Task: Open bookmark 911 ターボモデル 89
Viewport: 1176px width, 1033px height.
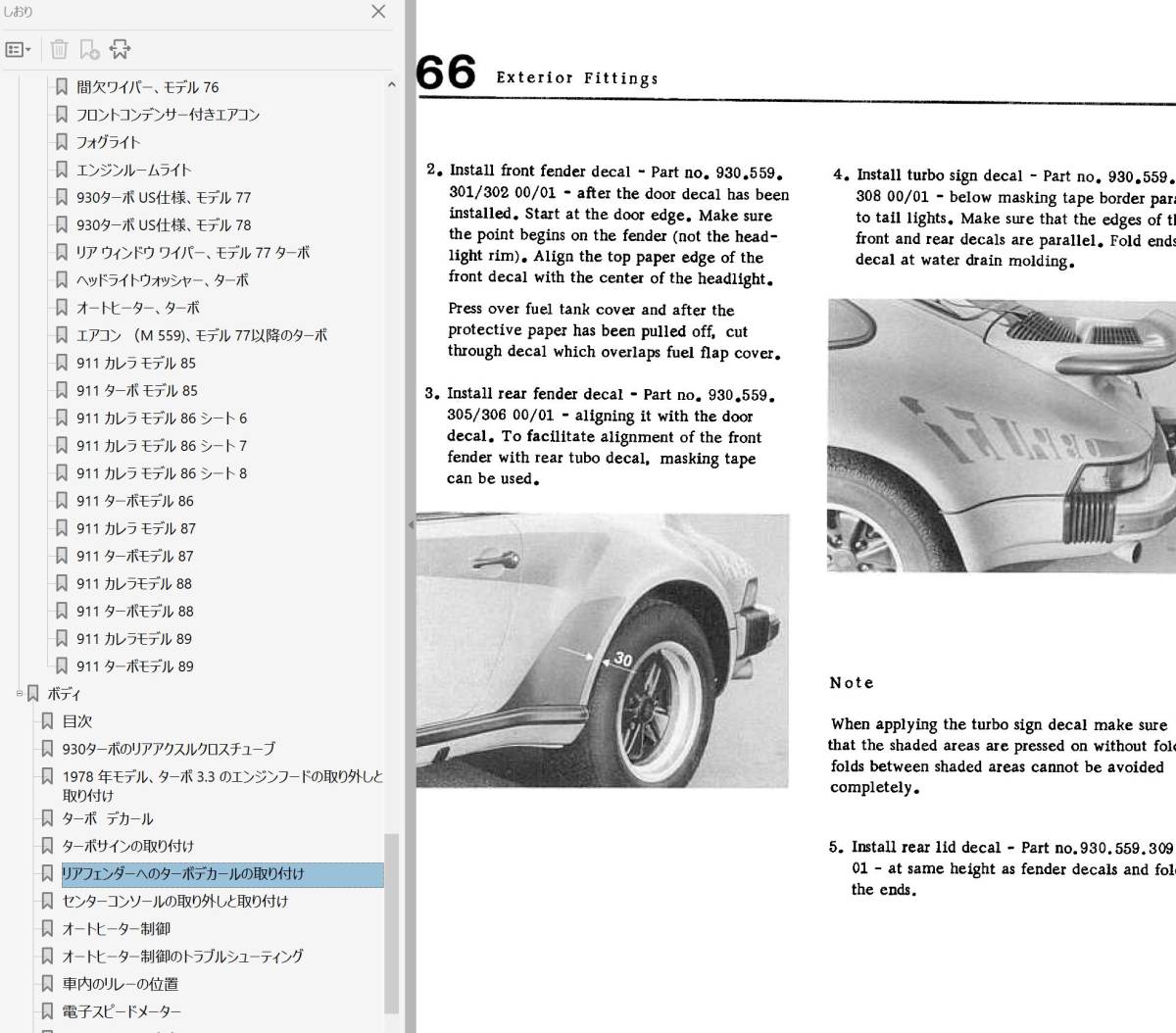Action: (134, 665)
